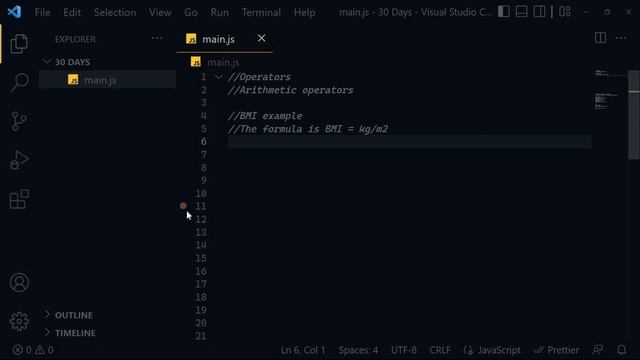Open the Terminal menu
This screenshot has width=640, height=360.
click(261, 12)
